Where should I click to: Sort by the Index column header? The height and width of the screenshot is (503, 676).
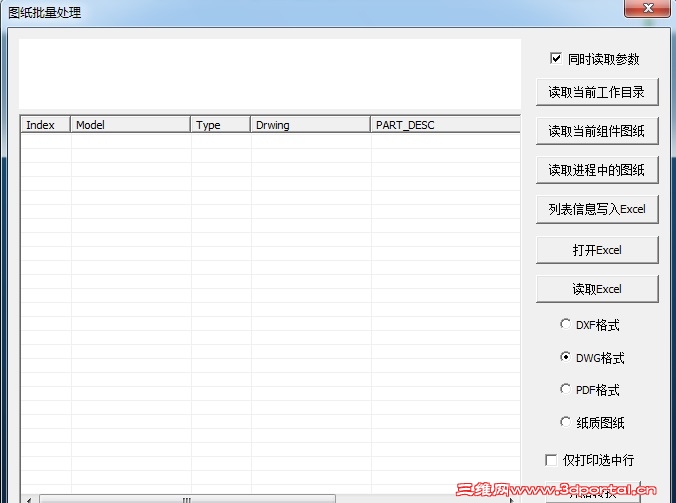(x=46, y=125)
